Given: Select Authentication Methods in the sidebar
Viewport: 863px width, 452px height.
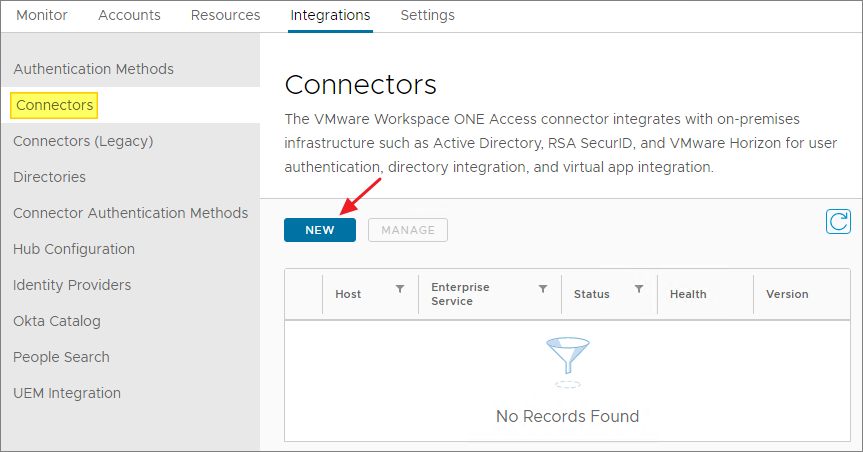Looking at the screenshot, I should 93,69.
